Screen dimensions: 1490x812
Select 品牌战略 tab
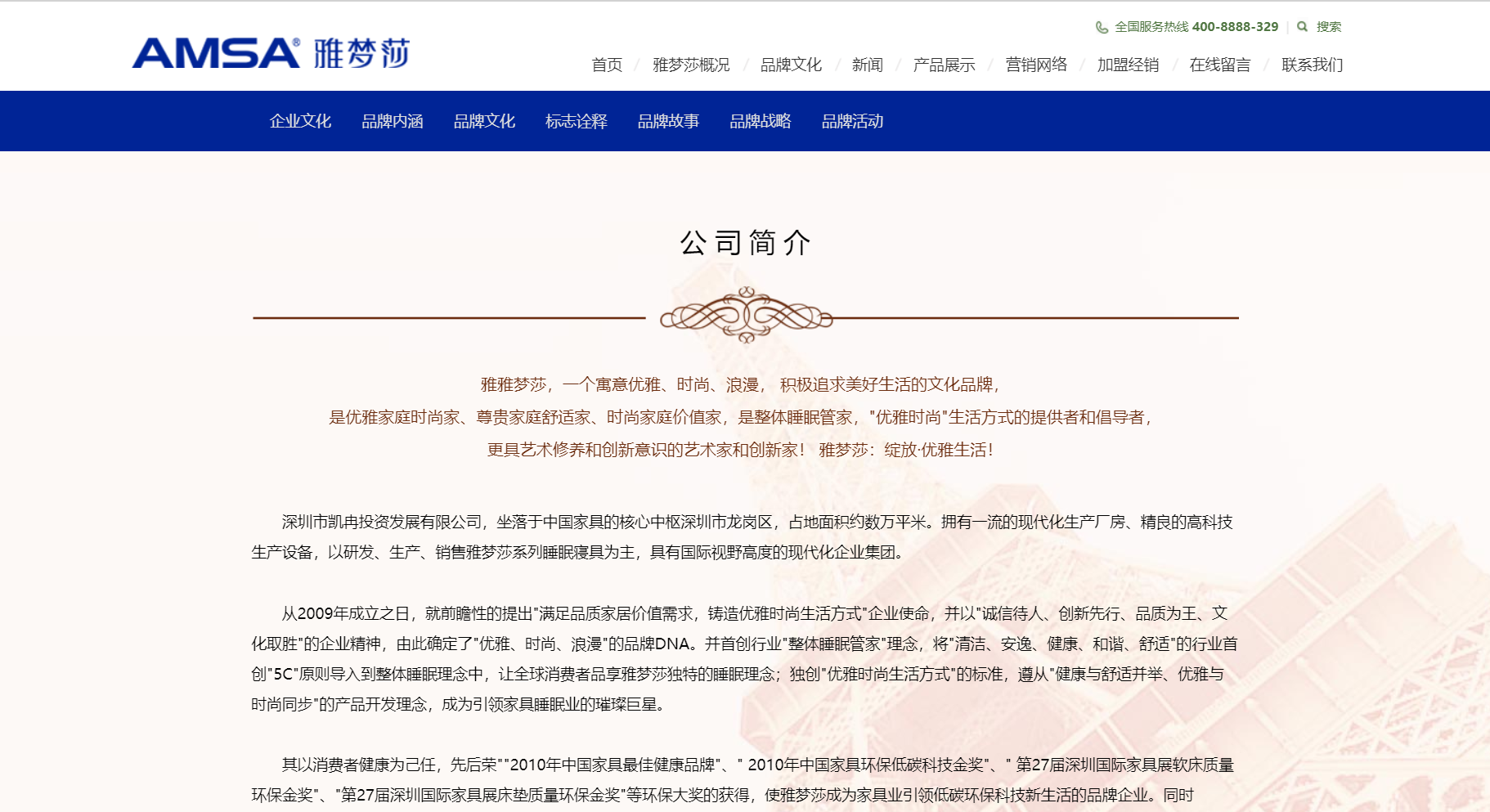761,121
